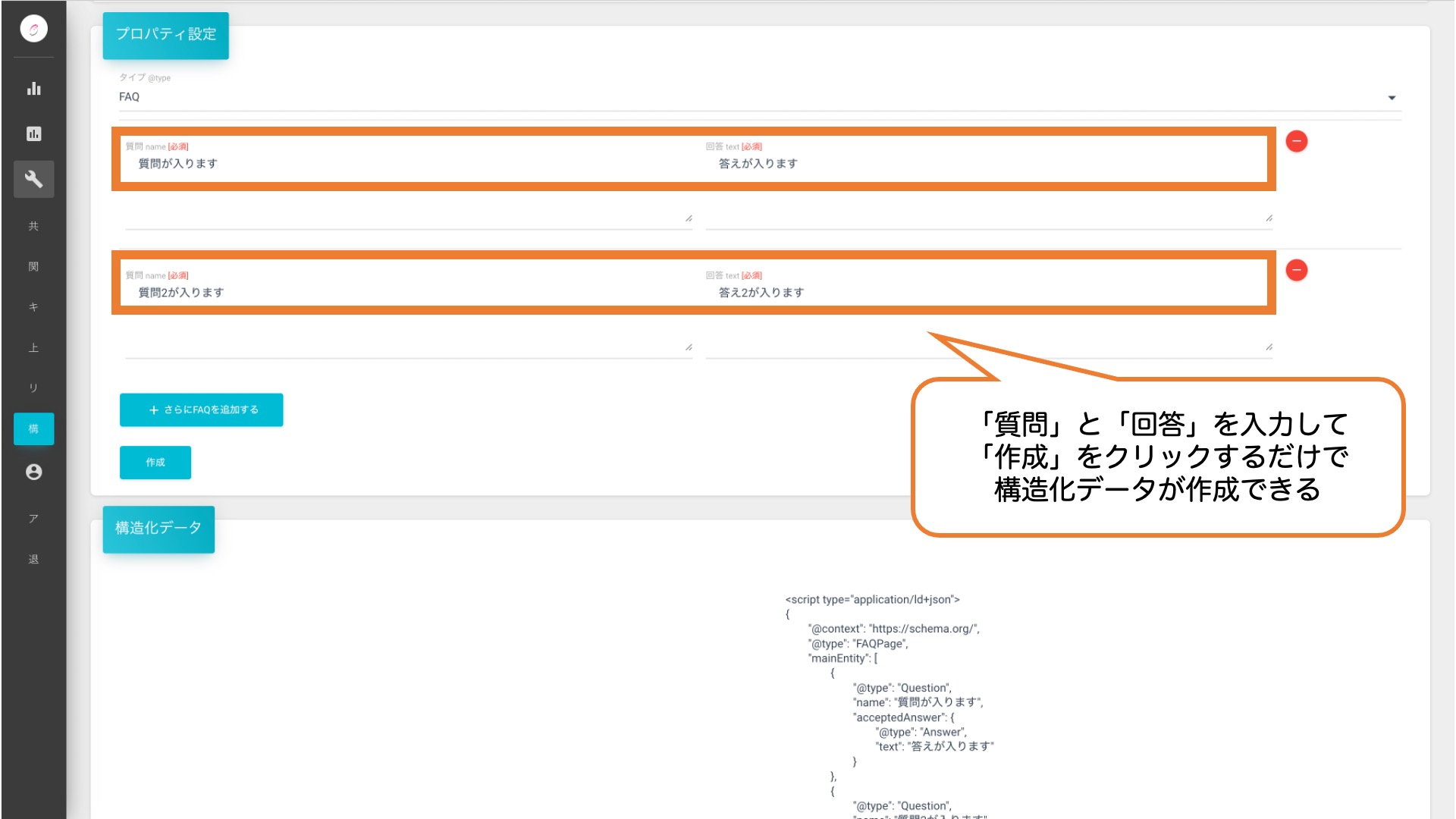Click the 構造化データ header label
The width and height of the screenshot is (1456, 819).
(158, 528)
